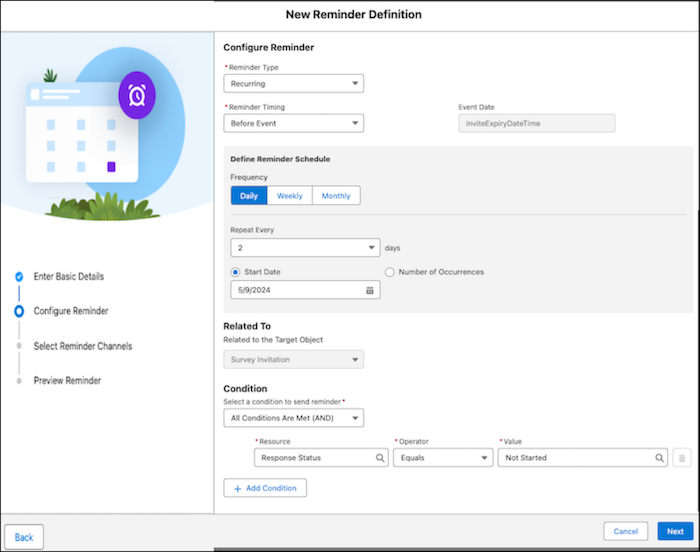Expand the Reminder Timing dropdown

(293, 124)
